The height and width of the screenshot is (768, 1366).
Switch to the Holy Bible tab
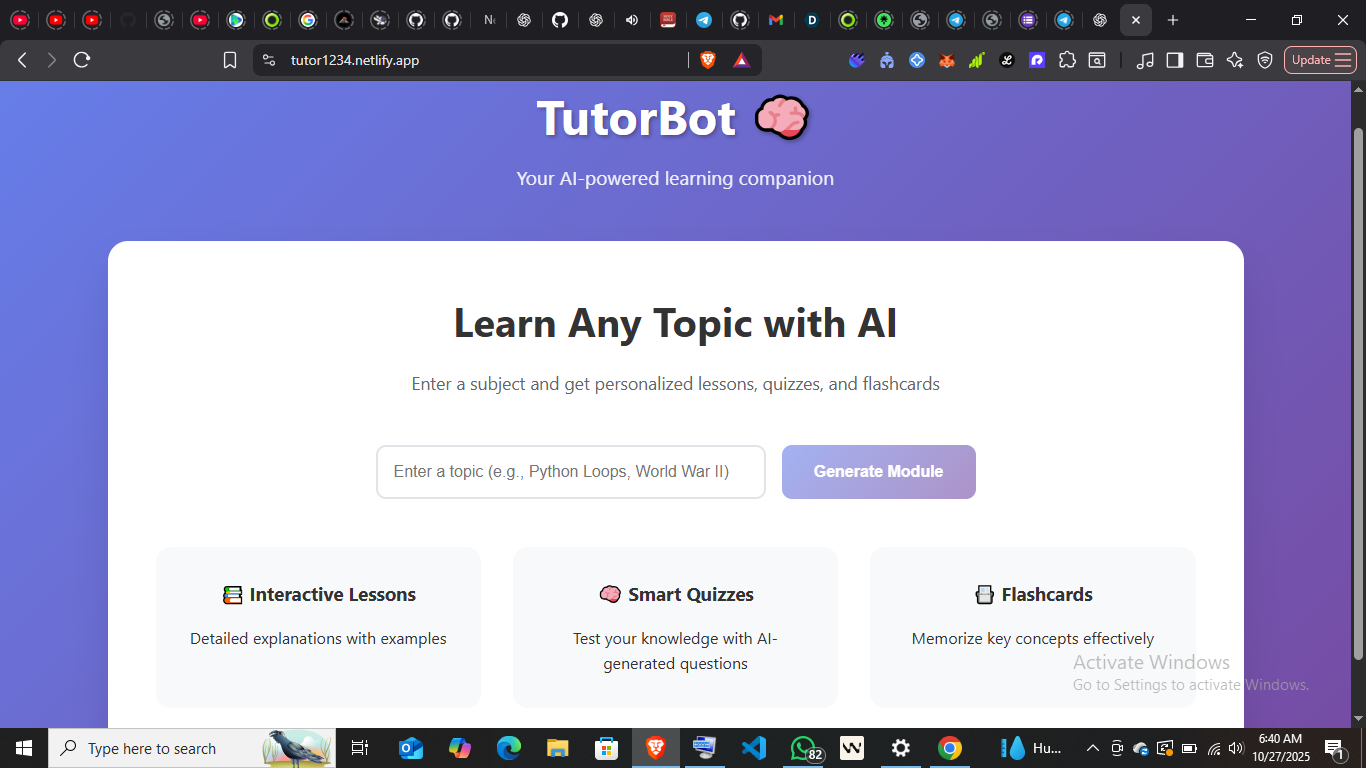click(x=668, y=20)
